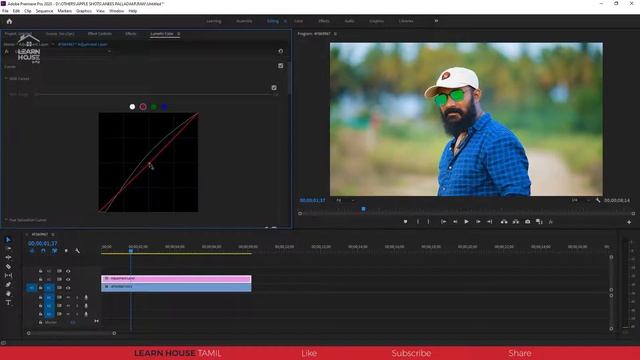The width and height of the screenshot is (640, 360).
Task: Click the Comparison View button
Action: coord(539,222)
